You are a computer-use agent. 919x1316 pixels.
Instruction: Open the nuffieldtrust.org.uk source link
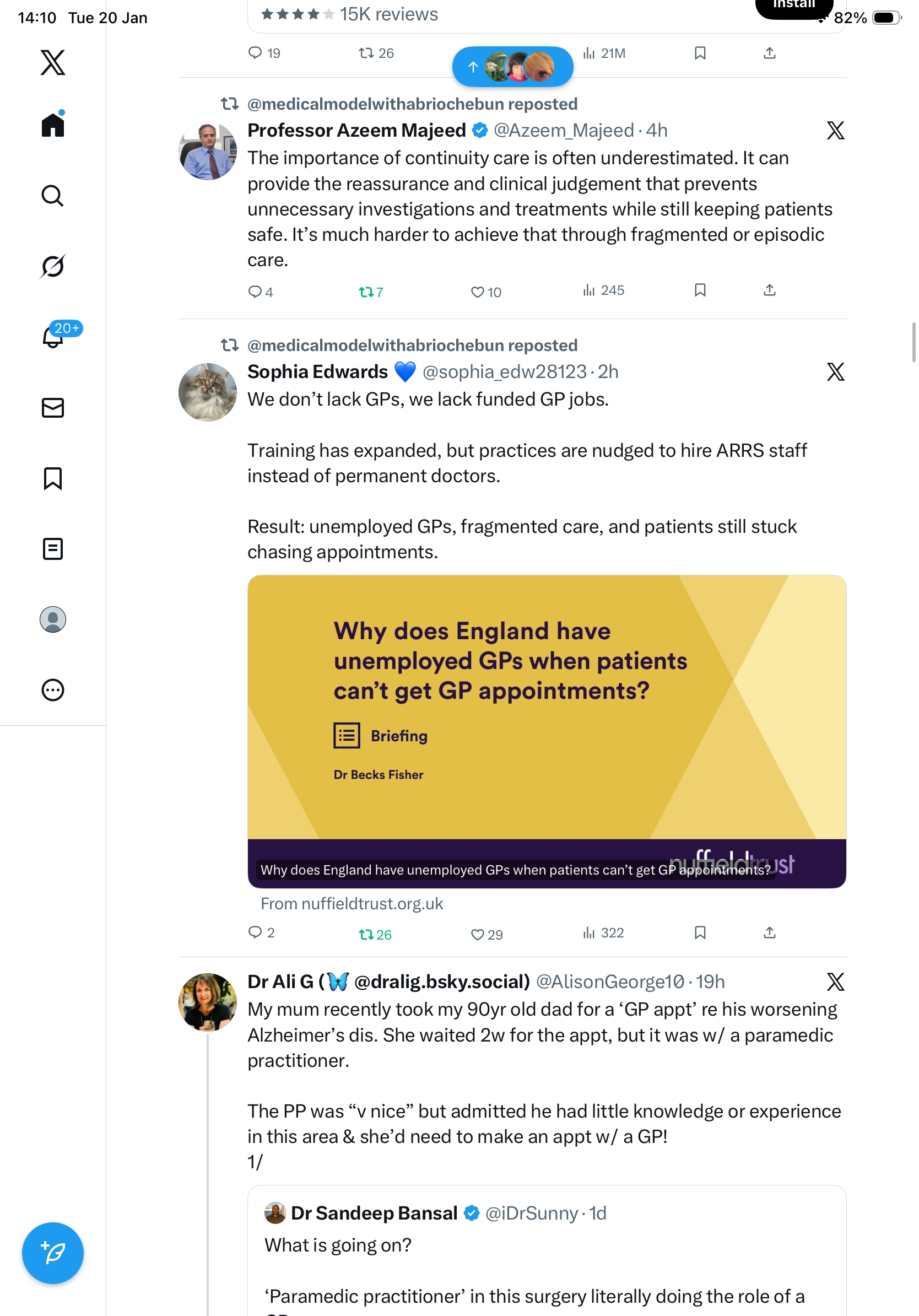tap(352, 904)
